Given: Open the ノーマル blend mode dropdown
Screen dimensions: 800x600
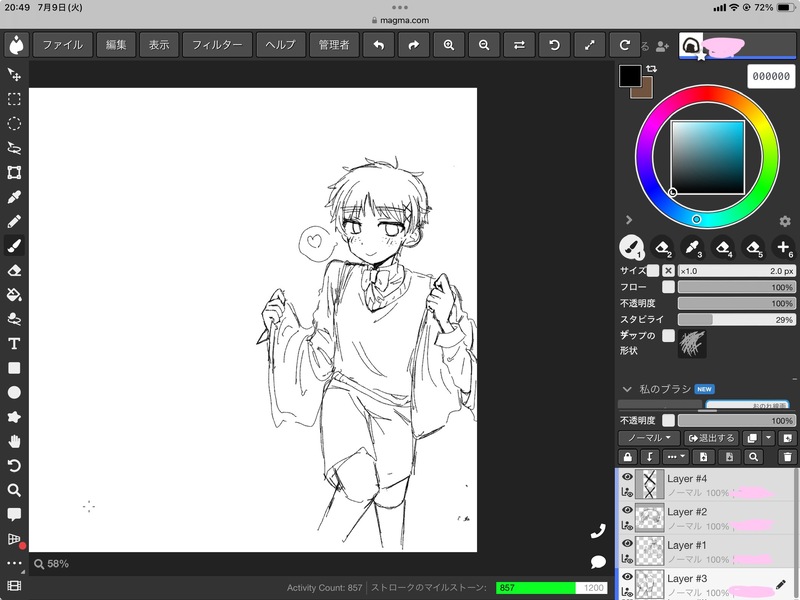Looking at the screenshot, I should pyautogui.click(x=649, y=438).
